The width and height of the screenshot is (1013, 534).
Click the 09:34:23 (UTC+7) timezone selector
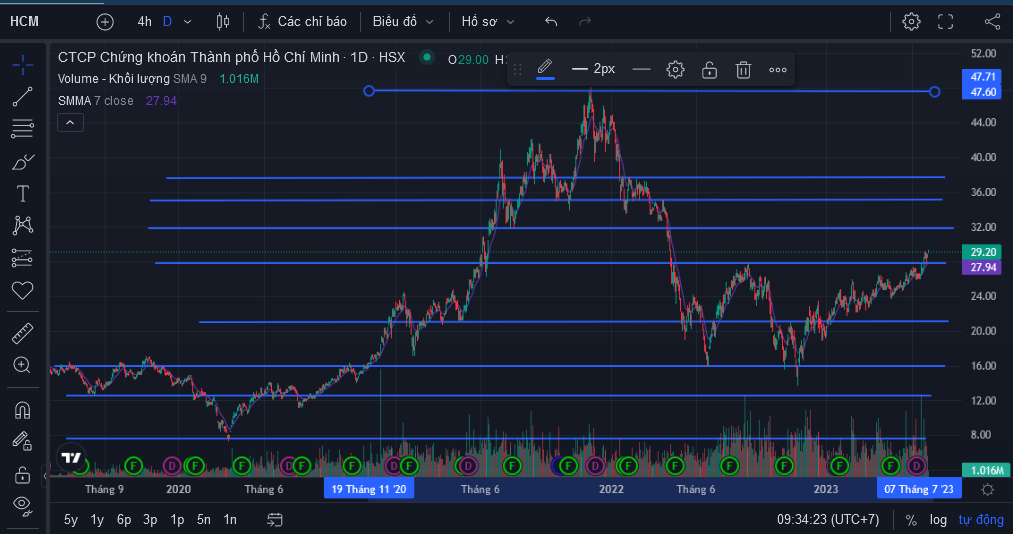828,520
